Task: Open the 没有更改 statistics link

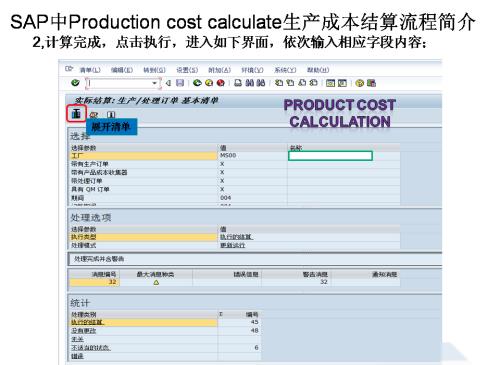Action: coord(83,331)
